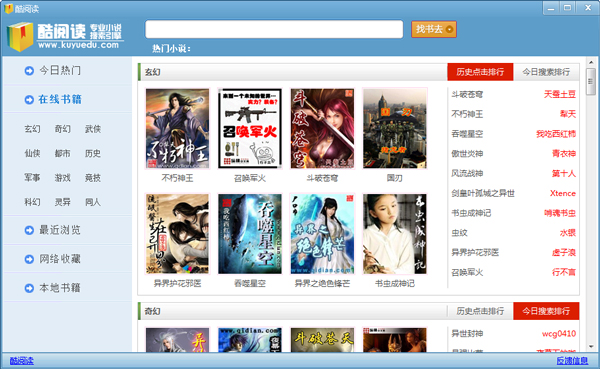Screen dimensions: 600x369
Task: Open the 吞噬星空 book cover
Action: [249, 234]
